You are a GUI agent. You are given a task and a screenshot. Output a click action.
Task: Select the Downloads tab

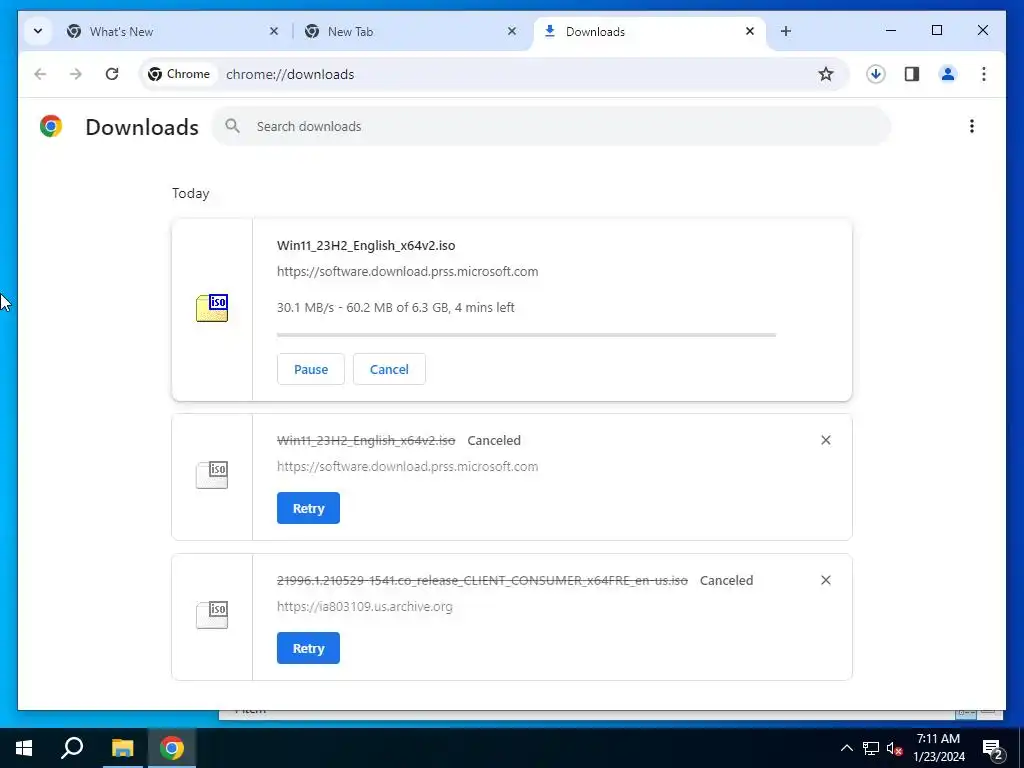(650, 31)
